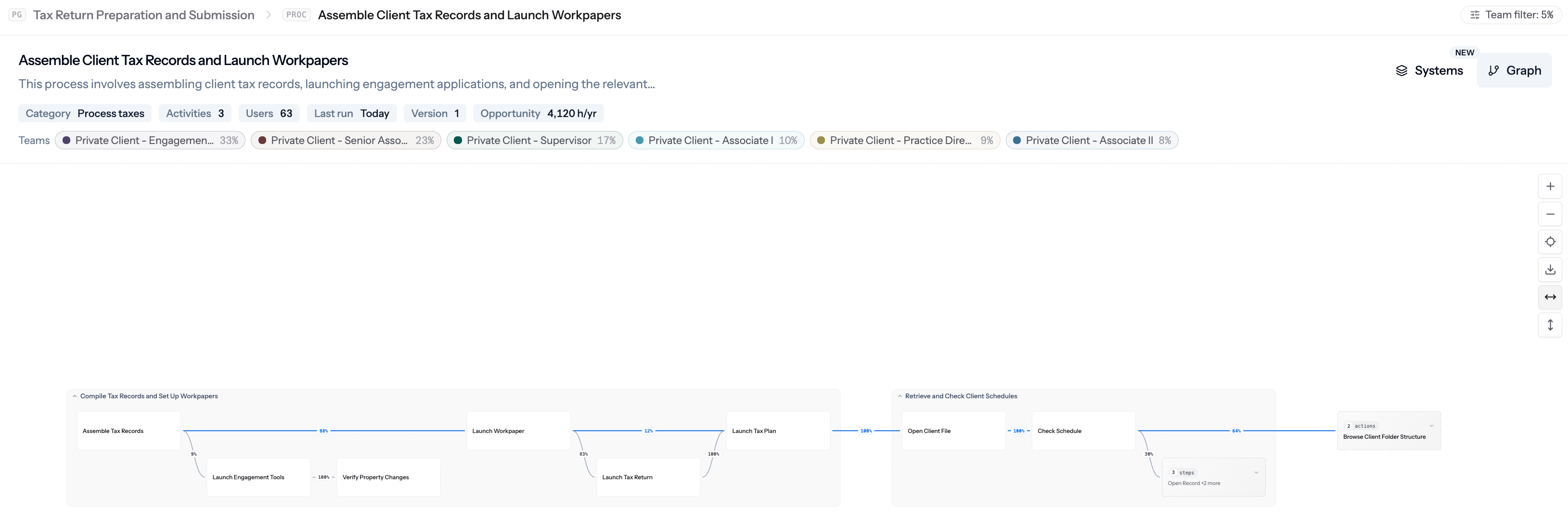
Task: Click the 9% edge label
Action: (x=193, y=454)
